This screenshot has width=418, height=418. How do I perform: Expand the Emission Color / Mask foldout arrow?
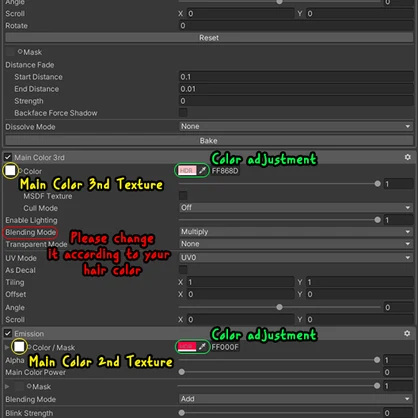click(7, 347)
